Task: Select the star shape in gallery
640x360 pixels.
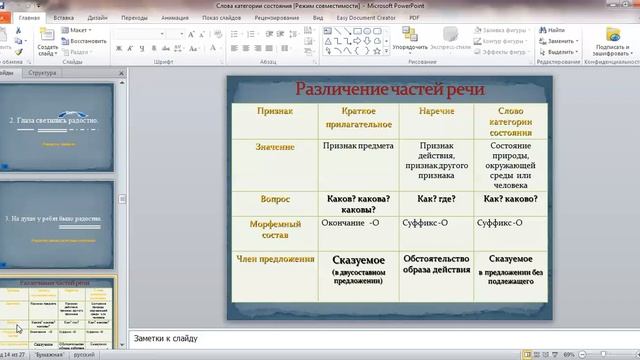Action: [x=377, y=51]
